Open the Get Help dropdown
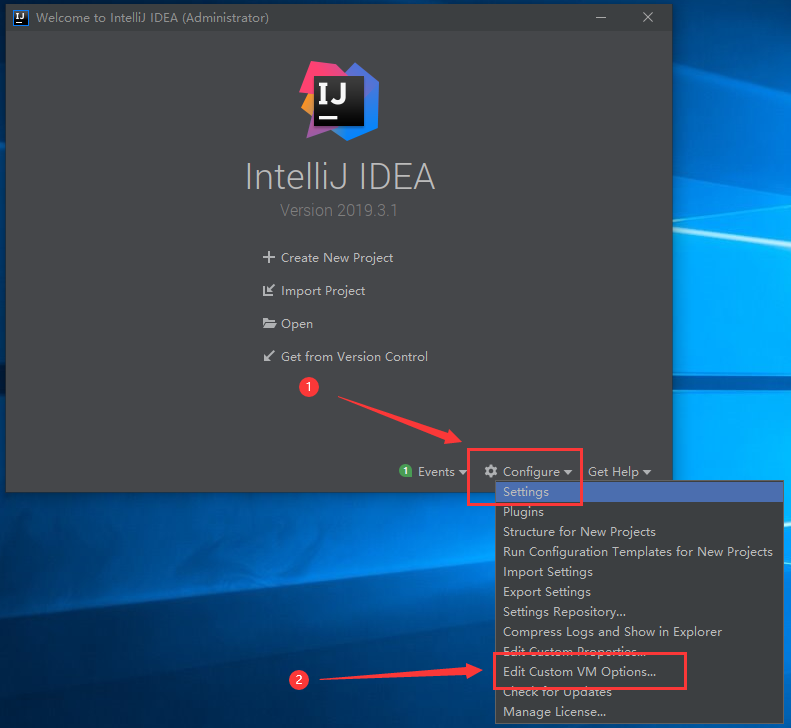The image size is (791, 728). [619, 472]
